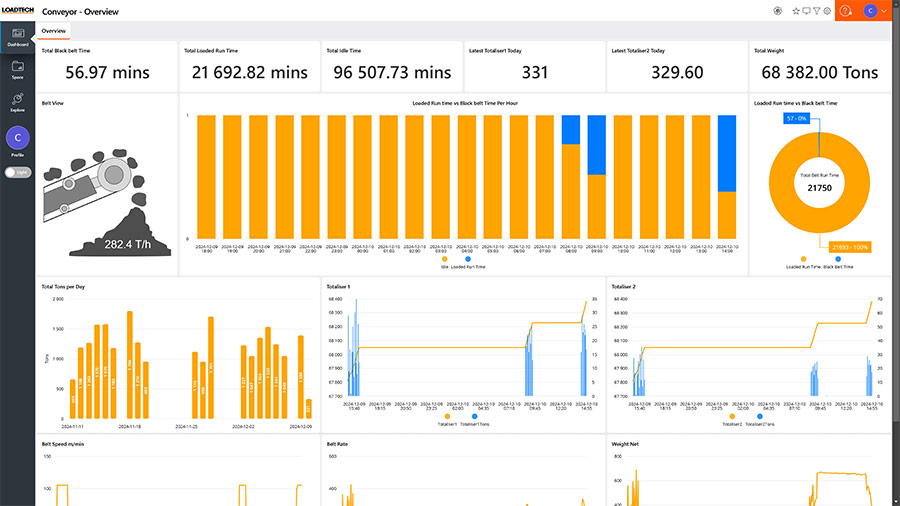Click the orange help question mark icon
This screenshot has height=506, width=900.
tap(846, 11)
